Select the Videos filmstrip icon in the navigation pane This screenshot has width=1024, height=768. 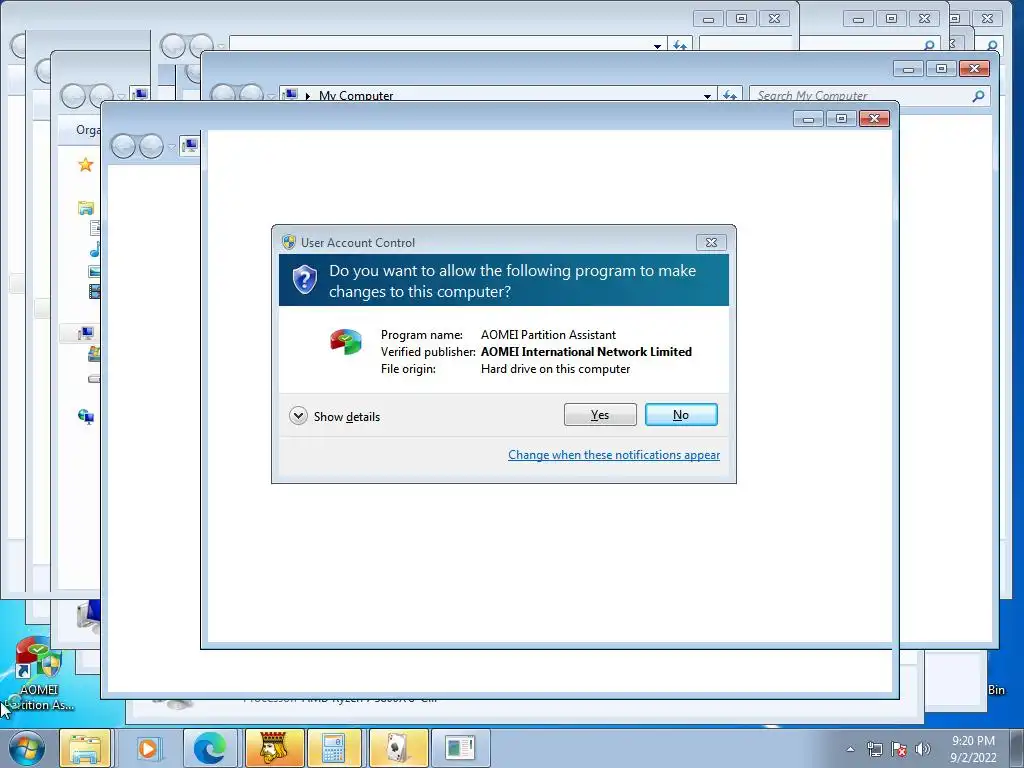pos(95,291)
